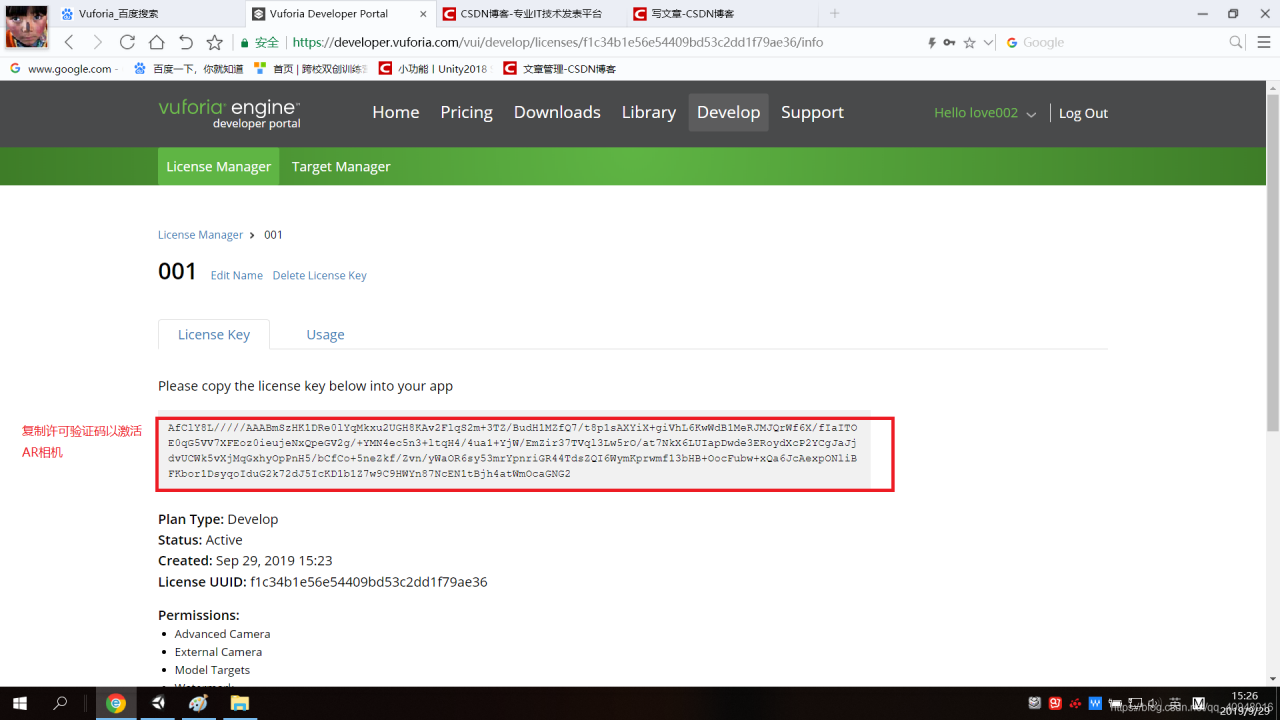Switch to the Usage tab
Viewport: 1280px width, 720px height.
[x=325, y=334]
